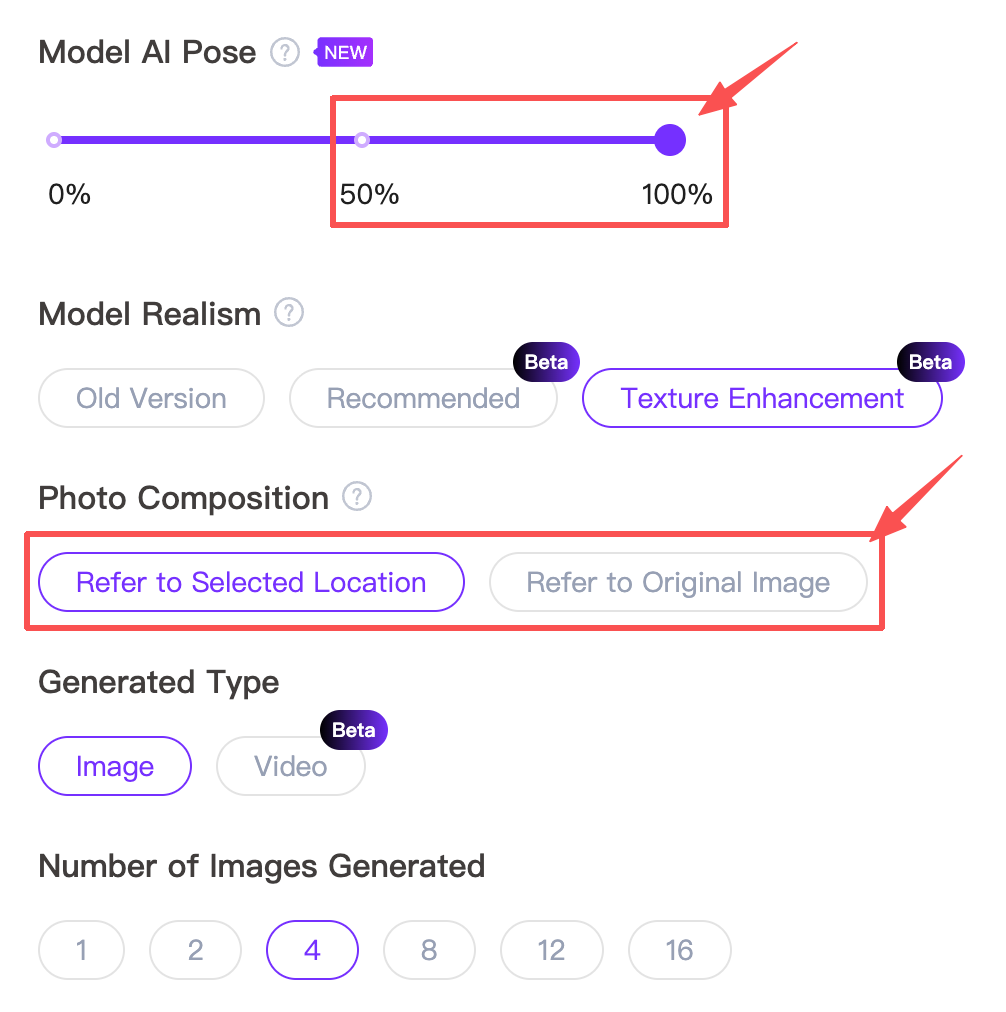The image size is (1006, 1012).
Task: Set number of images to 8
Action: pos(429,949)
